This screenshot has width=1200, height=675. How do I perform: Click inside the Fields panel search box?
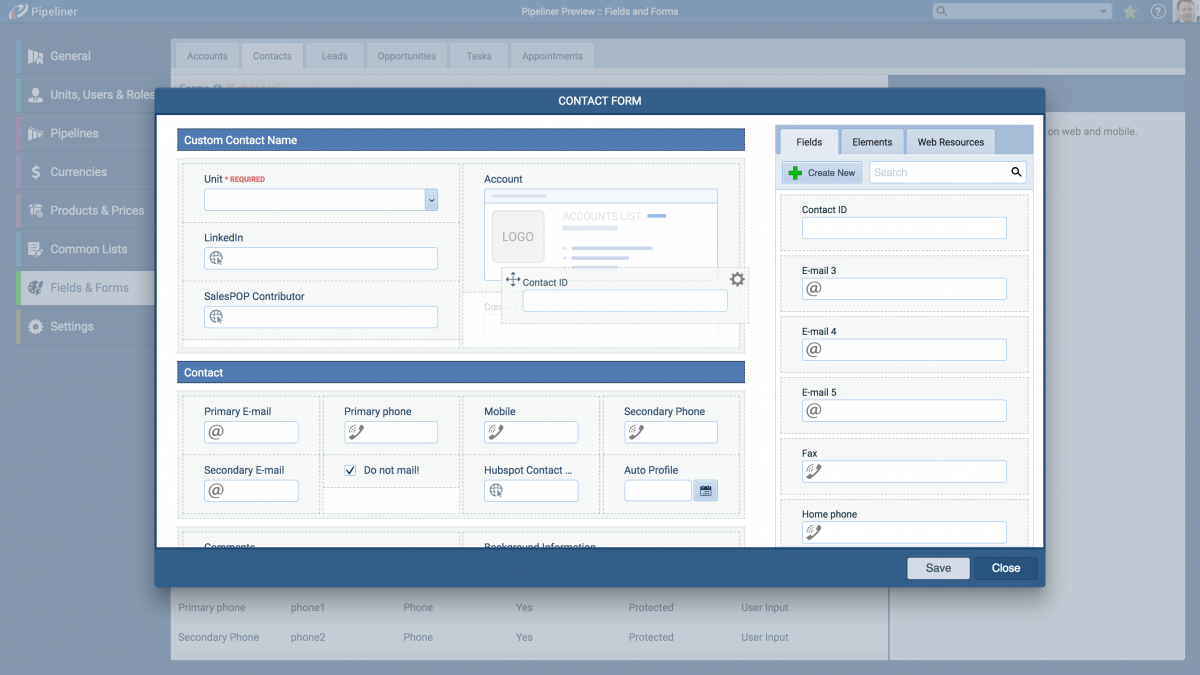click(940, 172)
